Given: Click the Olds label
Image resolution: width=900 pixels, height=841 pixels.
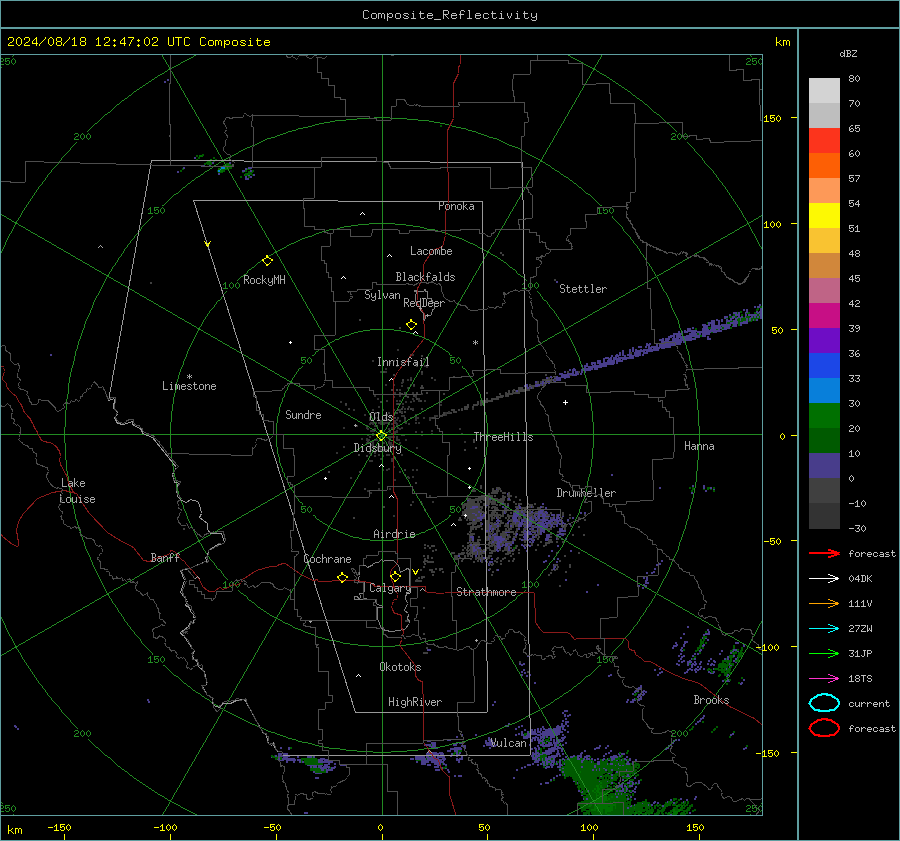Looking at the screenshot, I should 381,417.
